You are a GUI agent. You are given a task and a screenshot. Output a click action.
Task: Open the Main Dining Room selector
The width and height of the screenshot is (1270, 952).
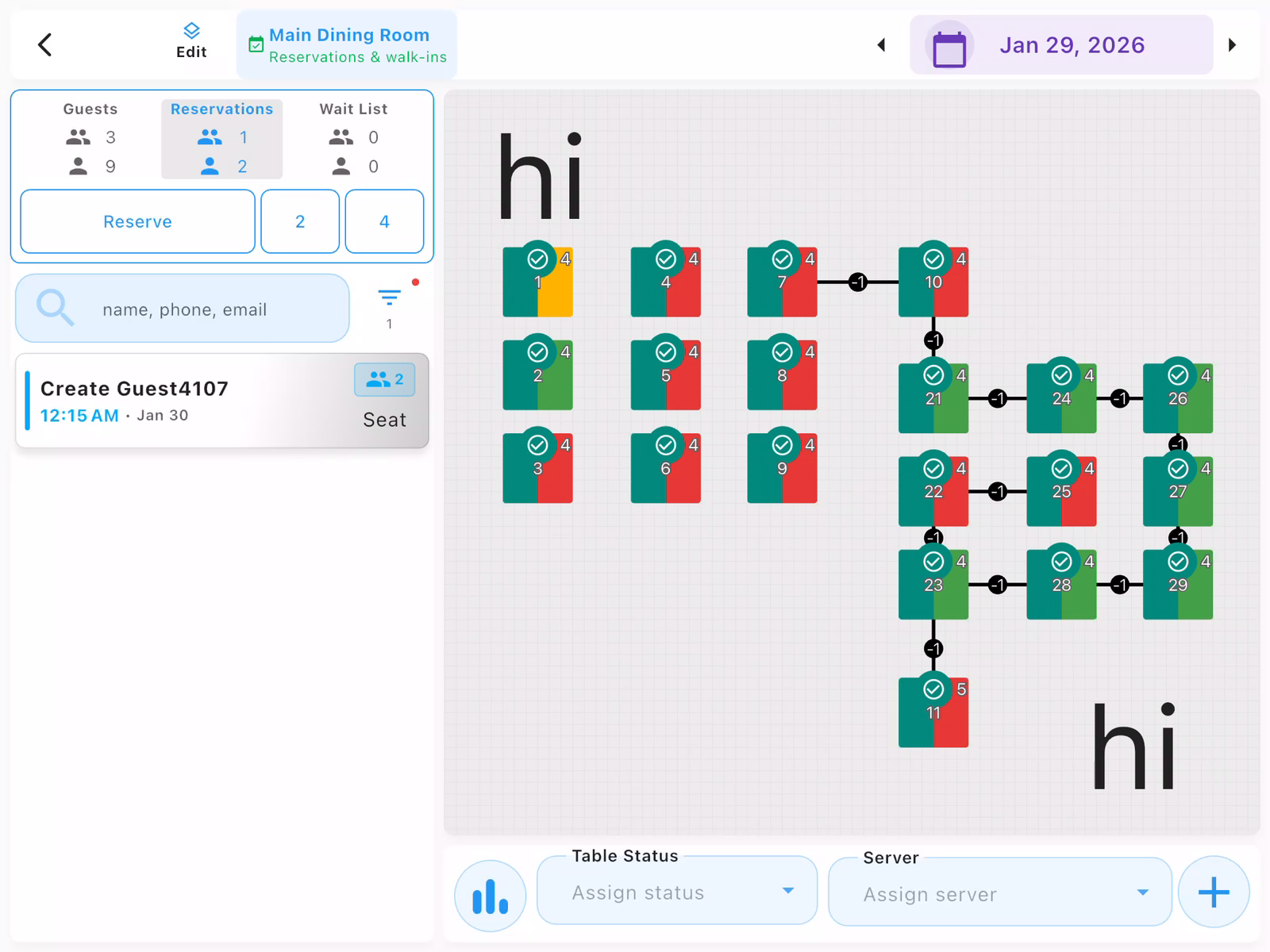[x=348, y=45]
